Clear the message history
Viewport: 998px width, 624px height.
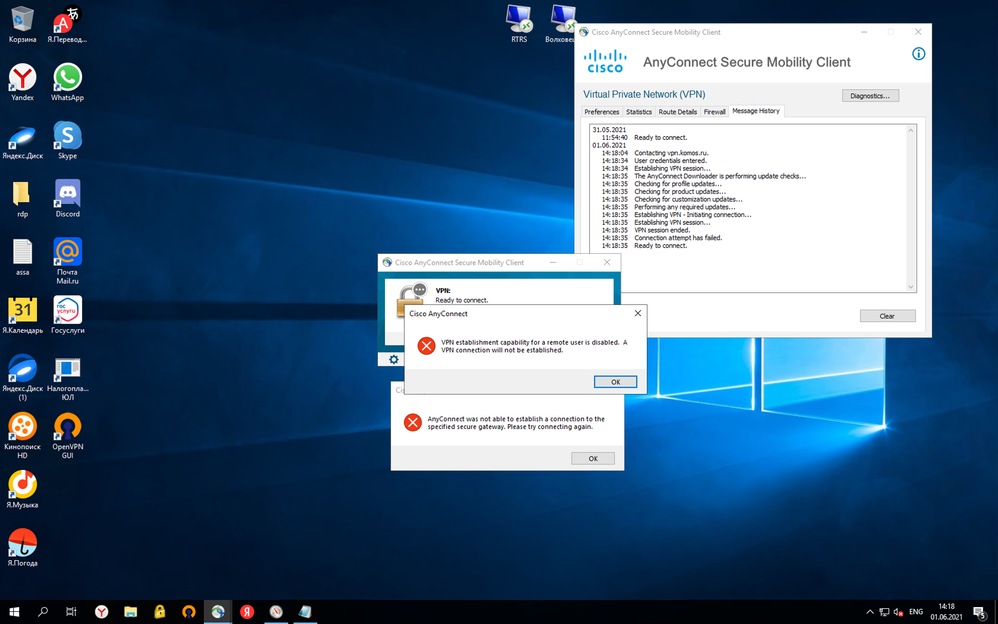tap(887, 316)
